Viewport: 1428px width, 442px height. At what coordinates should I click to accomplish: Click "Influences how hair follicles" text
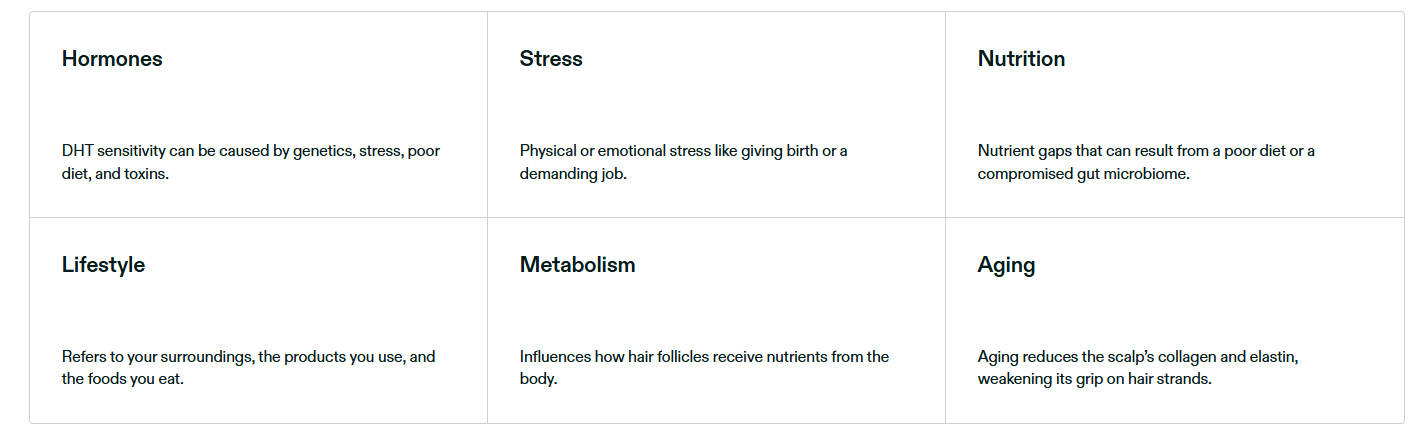624,357
